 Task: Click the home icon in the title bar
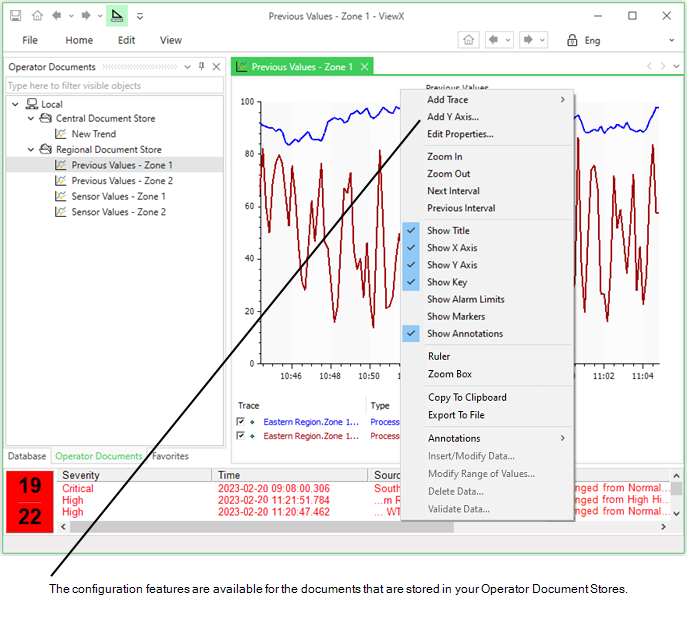37,16
